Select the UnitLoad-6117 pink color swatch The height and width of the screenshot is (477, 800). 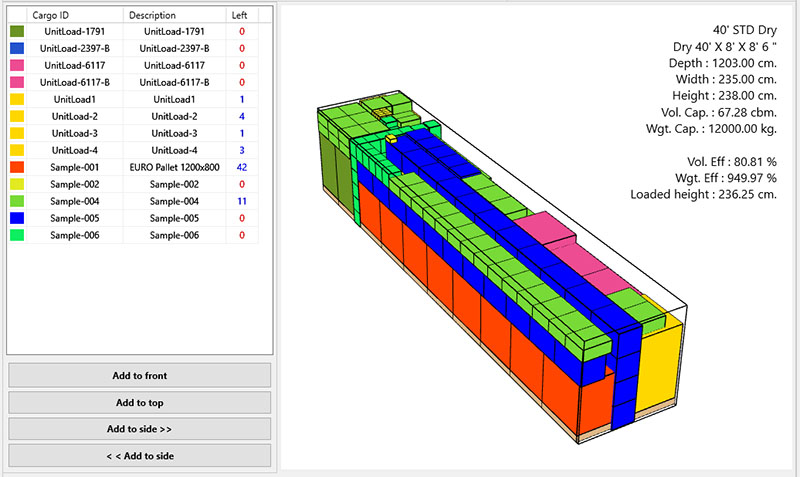[17, 65]
